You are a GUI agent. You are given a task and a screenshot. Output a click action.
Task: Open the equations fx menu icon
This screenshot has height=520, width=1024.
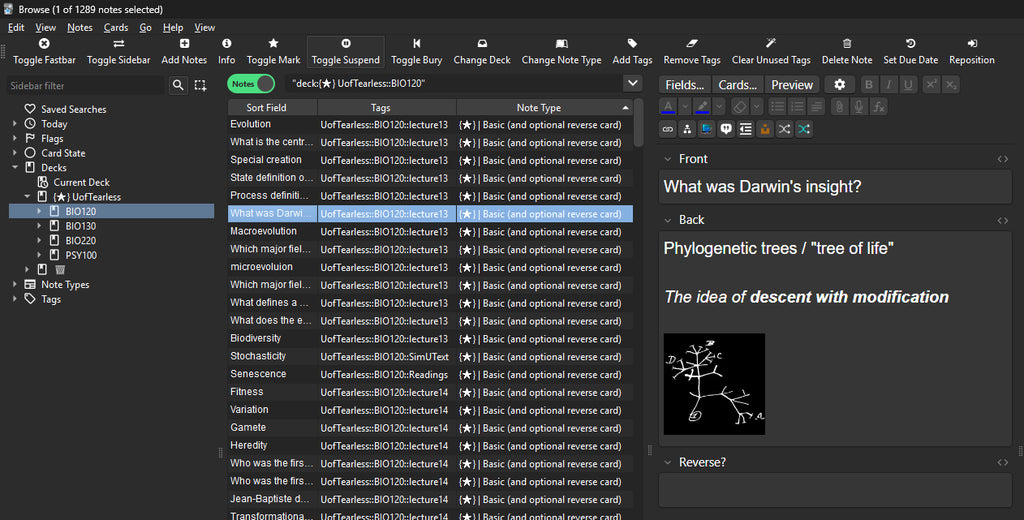(878, 106)
